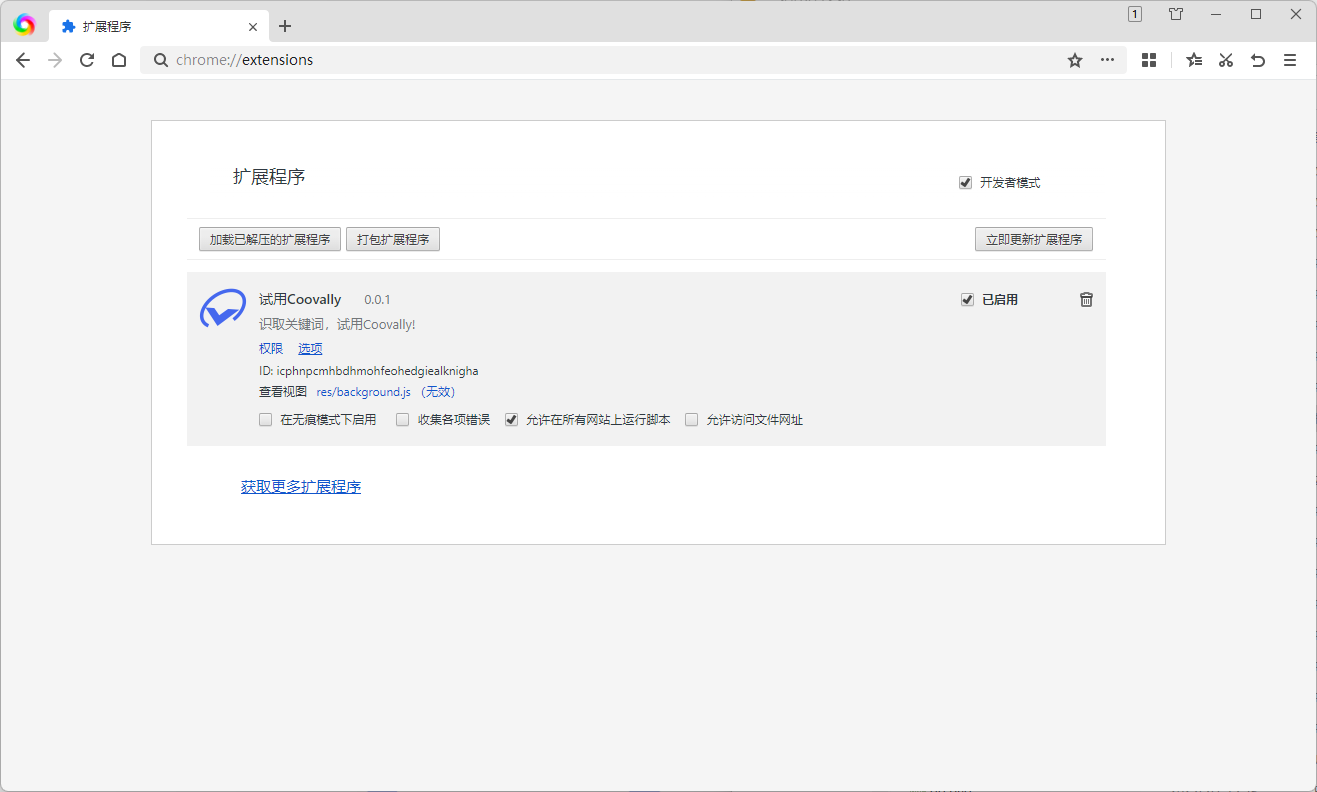Open res/background.js view link
This screenshot has width=1317, height=792.
[x=364, y=392]
